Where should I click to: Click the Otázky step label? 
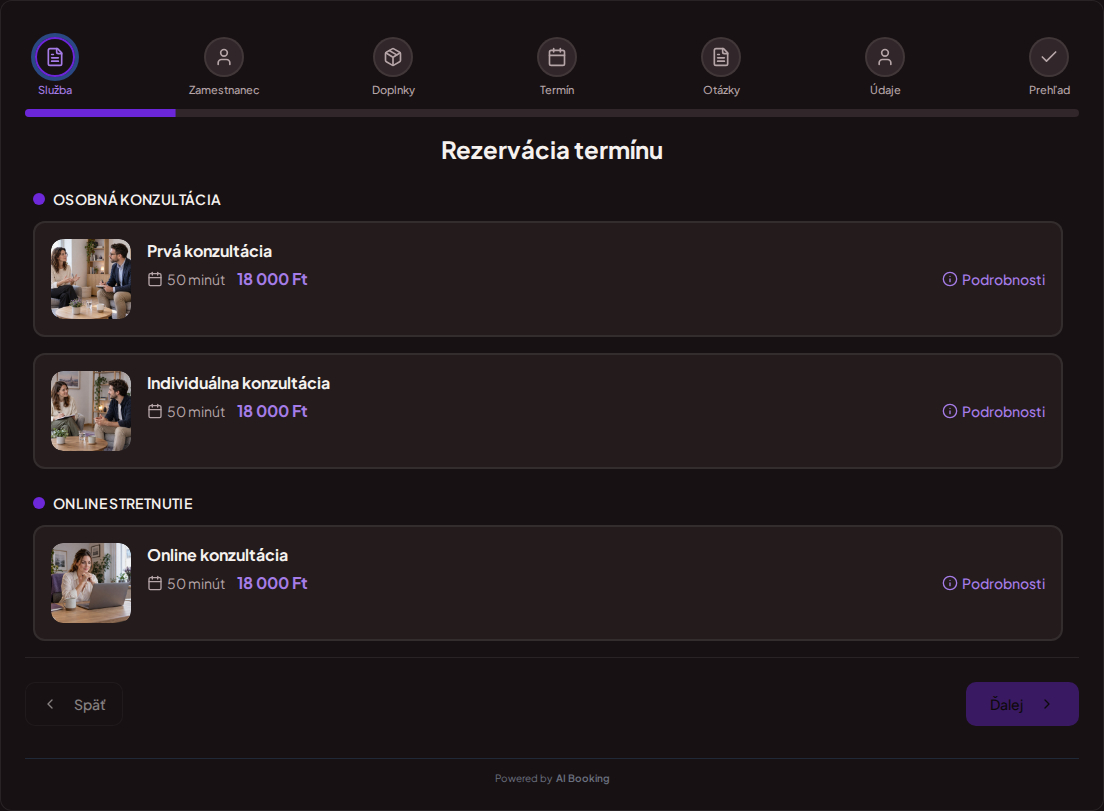coord(721,90)
